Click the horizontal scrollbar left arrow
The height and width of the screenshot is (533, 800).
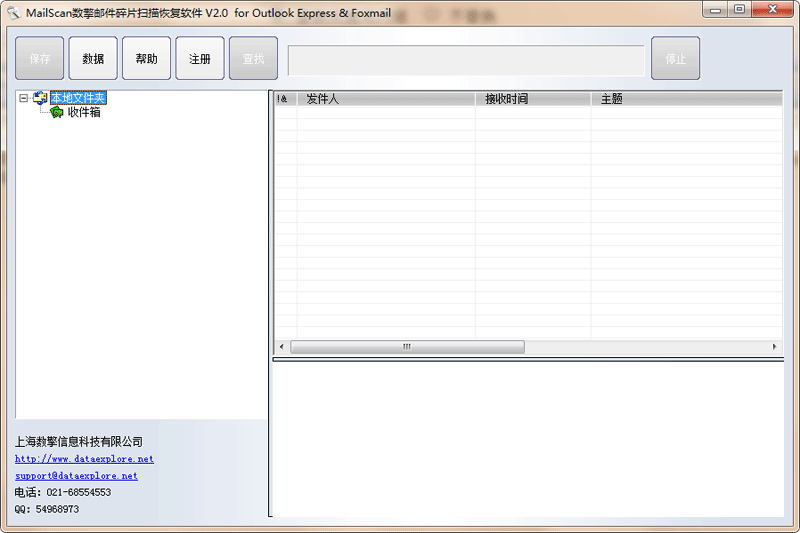[x=282, y=347]
